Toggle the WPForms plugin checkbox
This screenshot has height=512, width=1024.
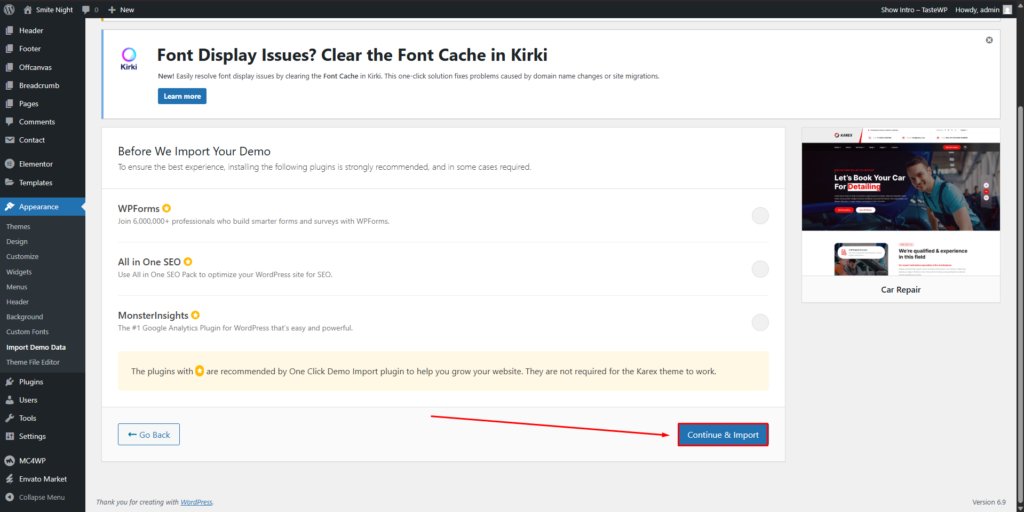coord(760,215)
